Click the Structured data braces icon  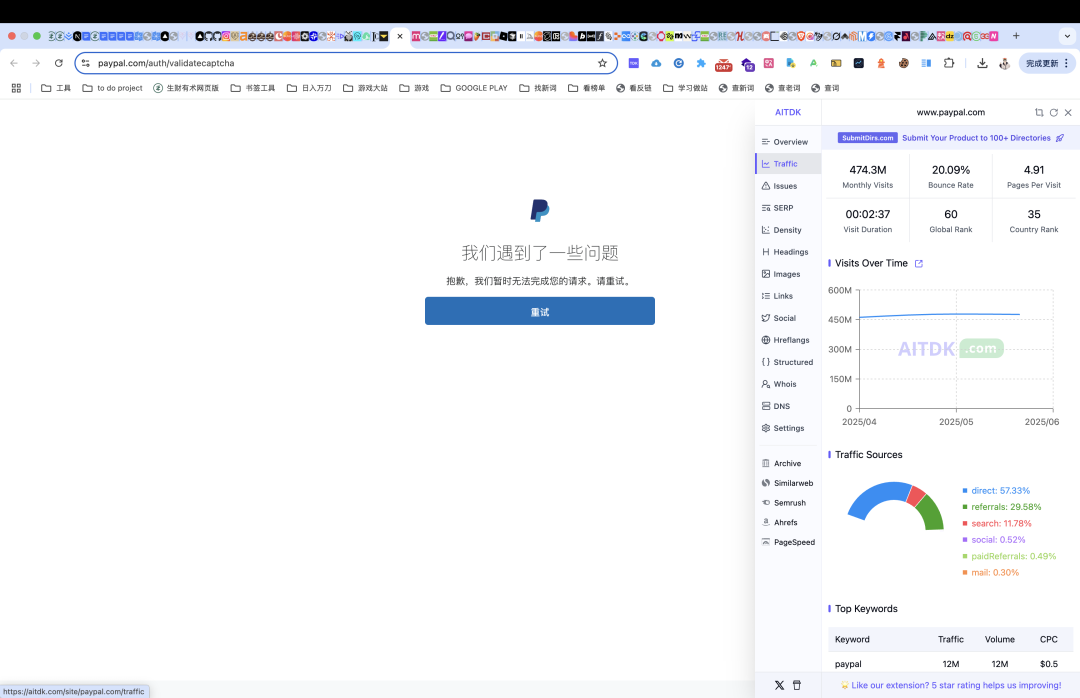[765, 362]
